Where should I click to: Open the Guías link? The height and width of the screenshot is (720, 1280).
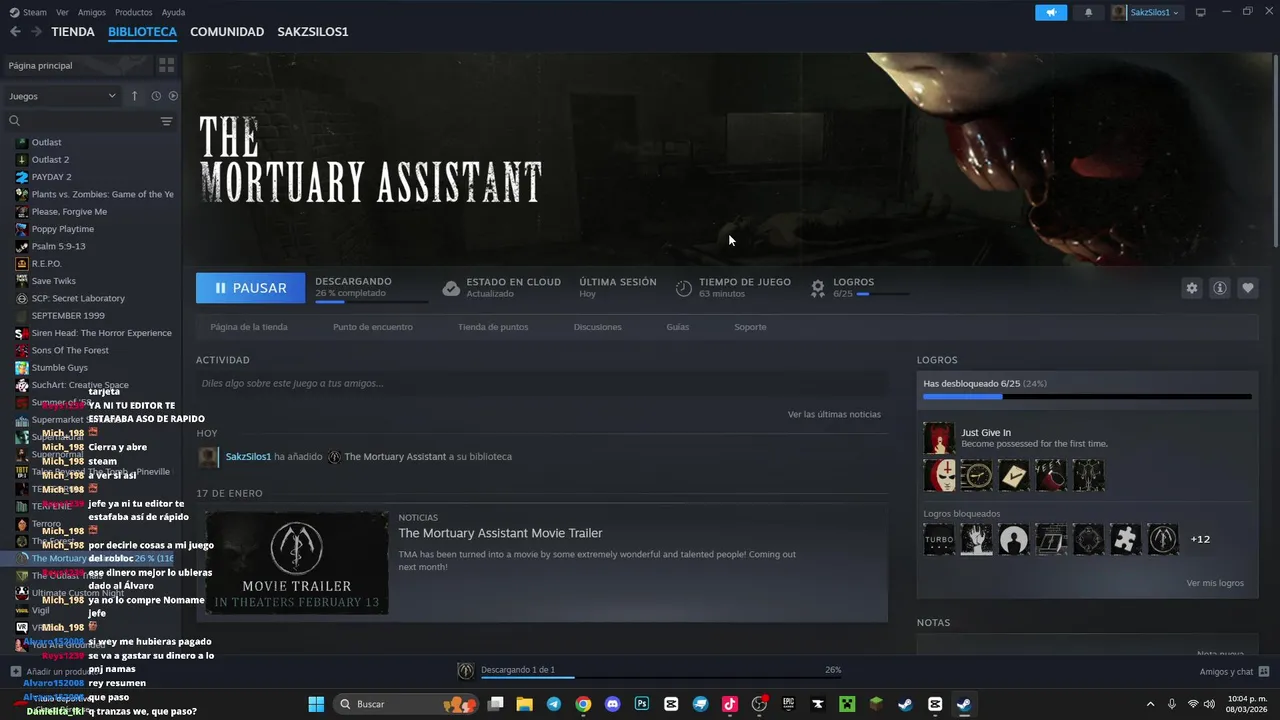click(x=678, y=327)
